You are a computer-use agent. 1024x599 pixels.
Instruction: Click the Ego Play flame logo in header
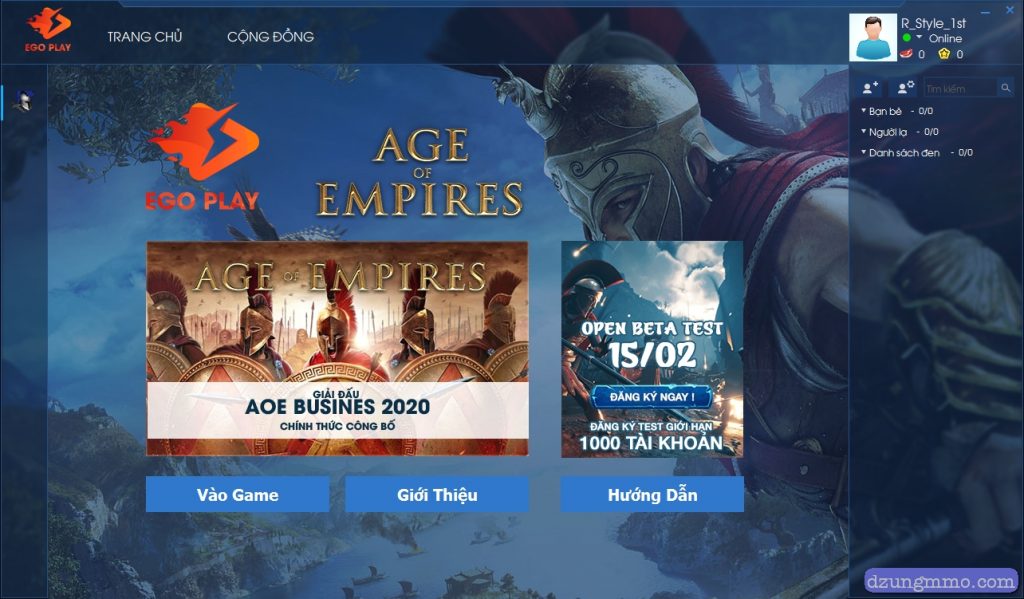point(49,29)
